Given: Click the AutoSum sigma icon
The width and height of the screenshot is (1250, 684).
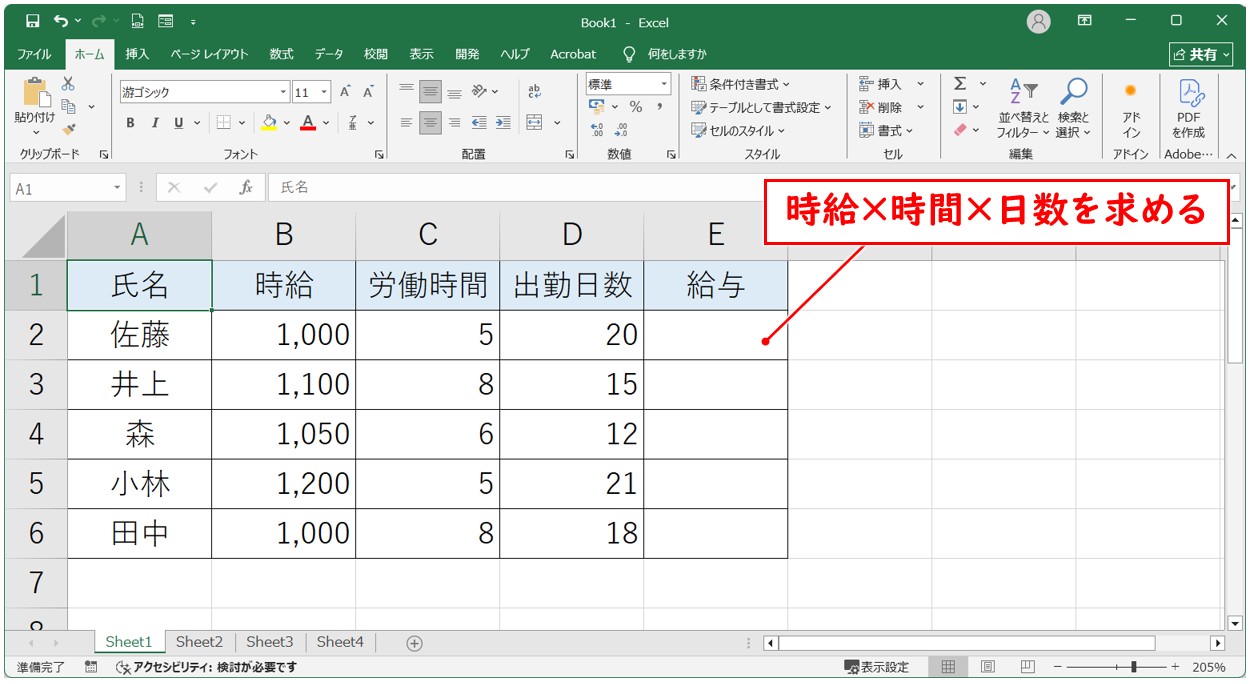Looking at the screenshot, I should point(960,84).
